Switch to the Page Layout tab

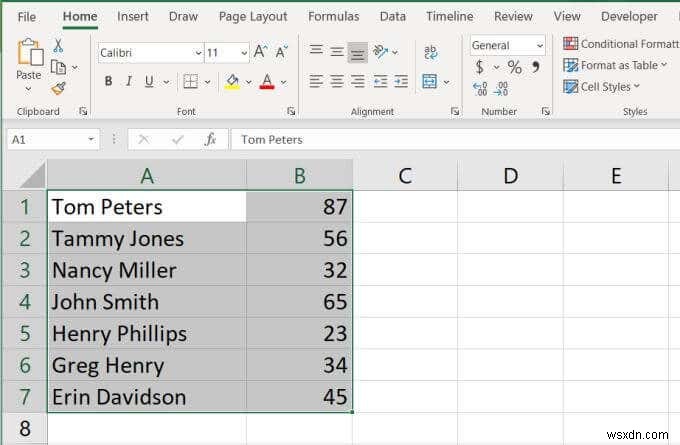pyautogui.click(x=253, y=16)
